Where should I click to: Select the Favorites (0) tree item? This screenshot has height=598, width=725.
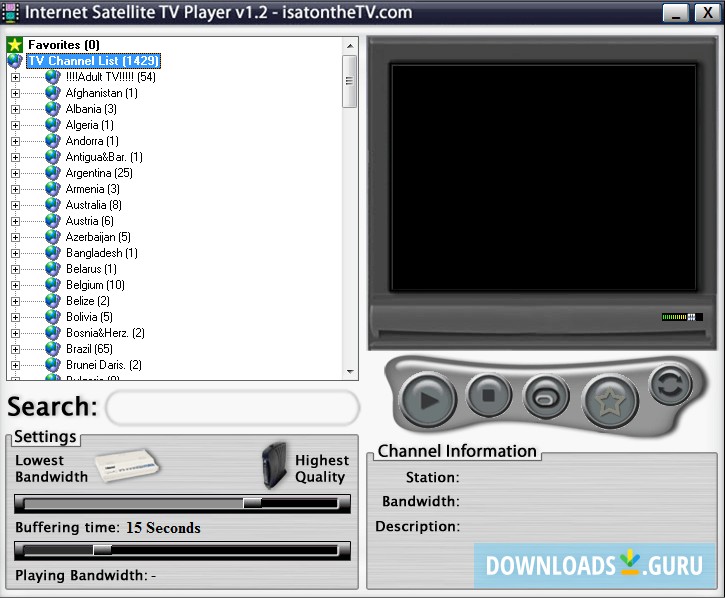[x=64, y=45]
